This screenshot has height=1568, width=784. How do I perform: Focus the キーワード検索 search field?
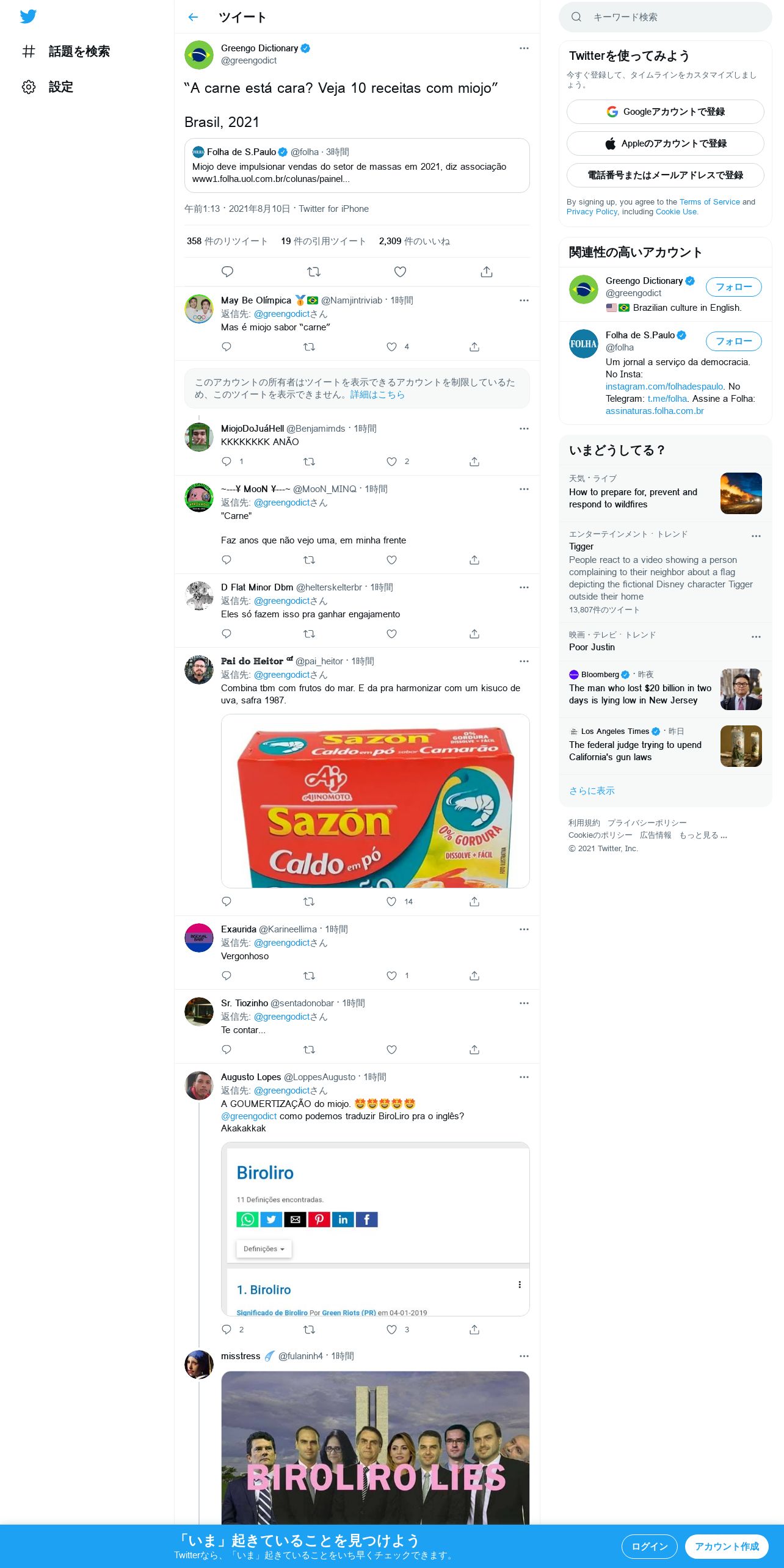665,17
